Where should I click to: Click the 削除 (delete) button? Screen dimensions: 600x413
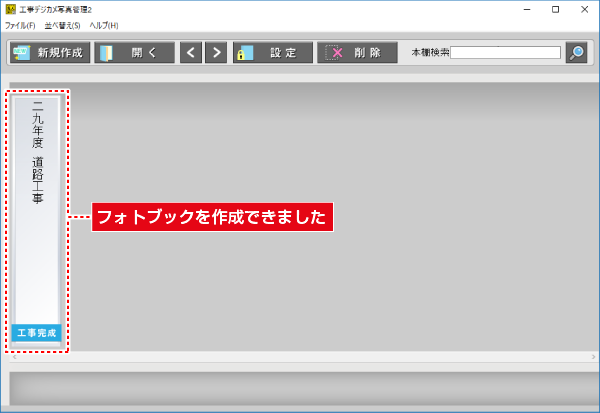click(x=357, y=52)
